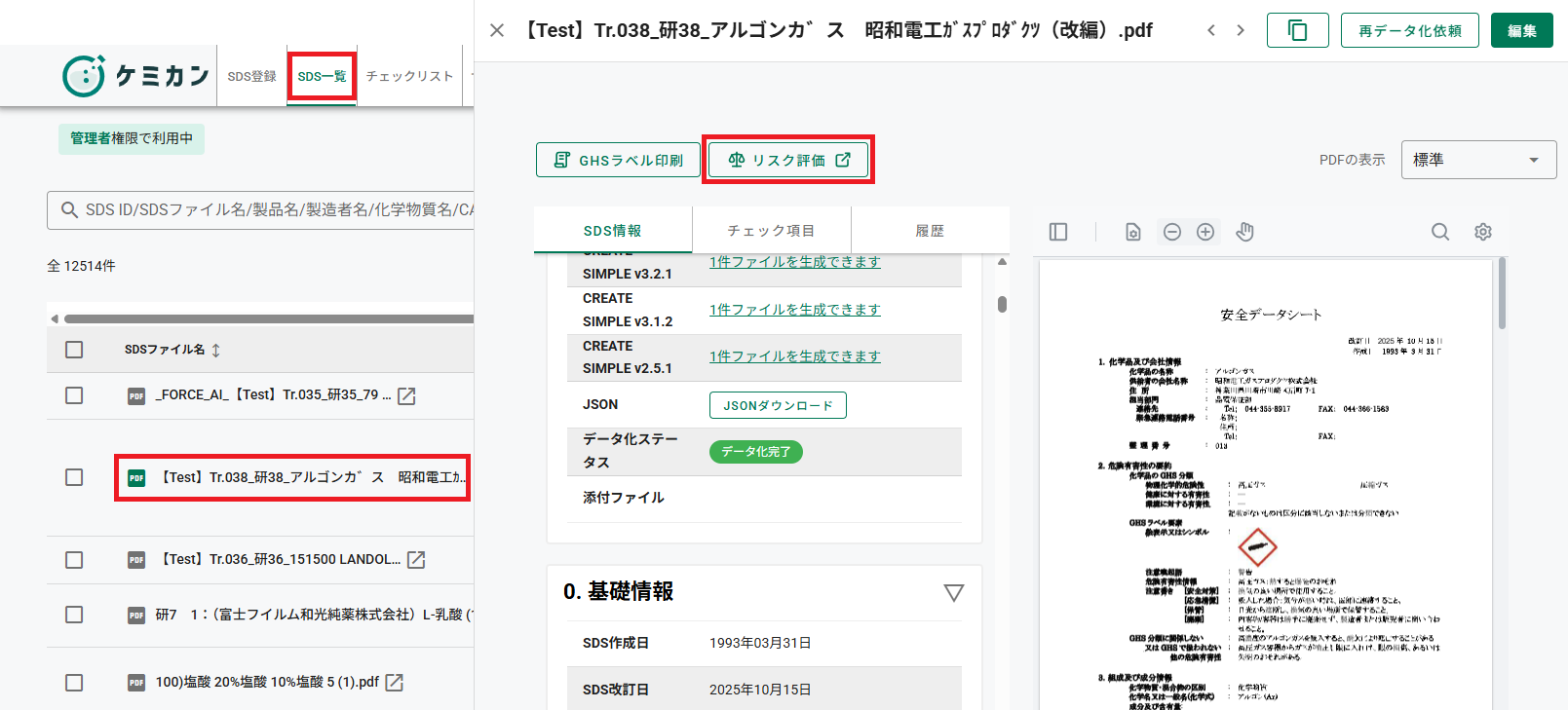Screen dimensions: 1568x710
Task: Open 100)塩酸 file in new window
Action: click(x=394, y=683)
